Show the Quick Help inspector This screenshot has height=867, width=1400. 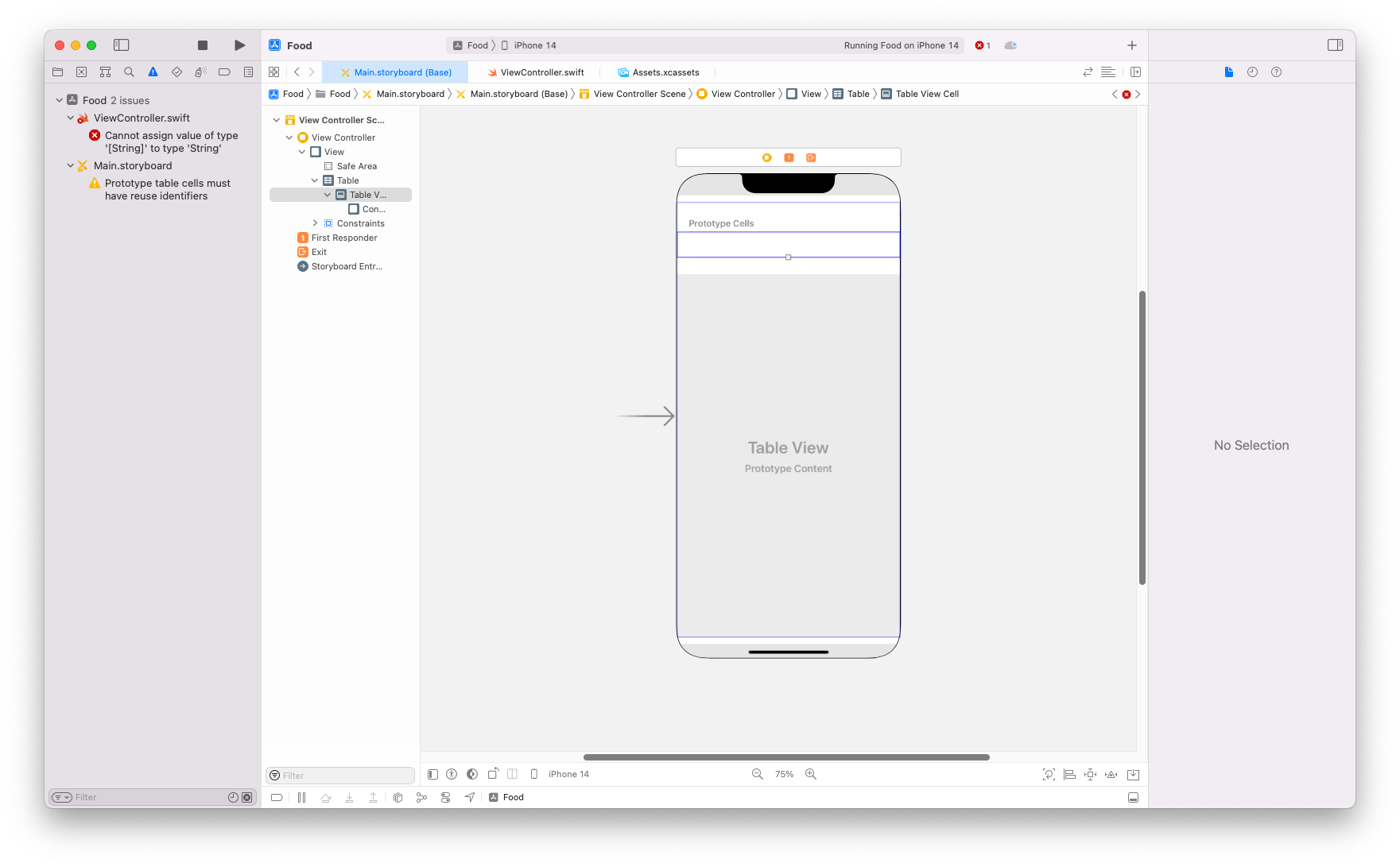[x=1277, y=72]
